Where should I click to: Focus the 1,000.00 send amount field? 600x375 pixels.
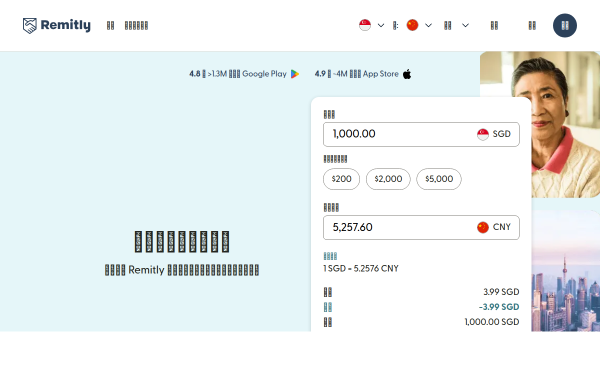[x=421, y=134]
